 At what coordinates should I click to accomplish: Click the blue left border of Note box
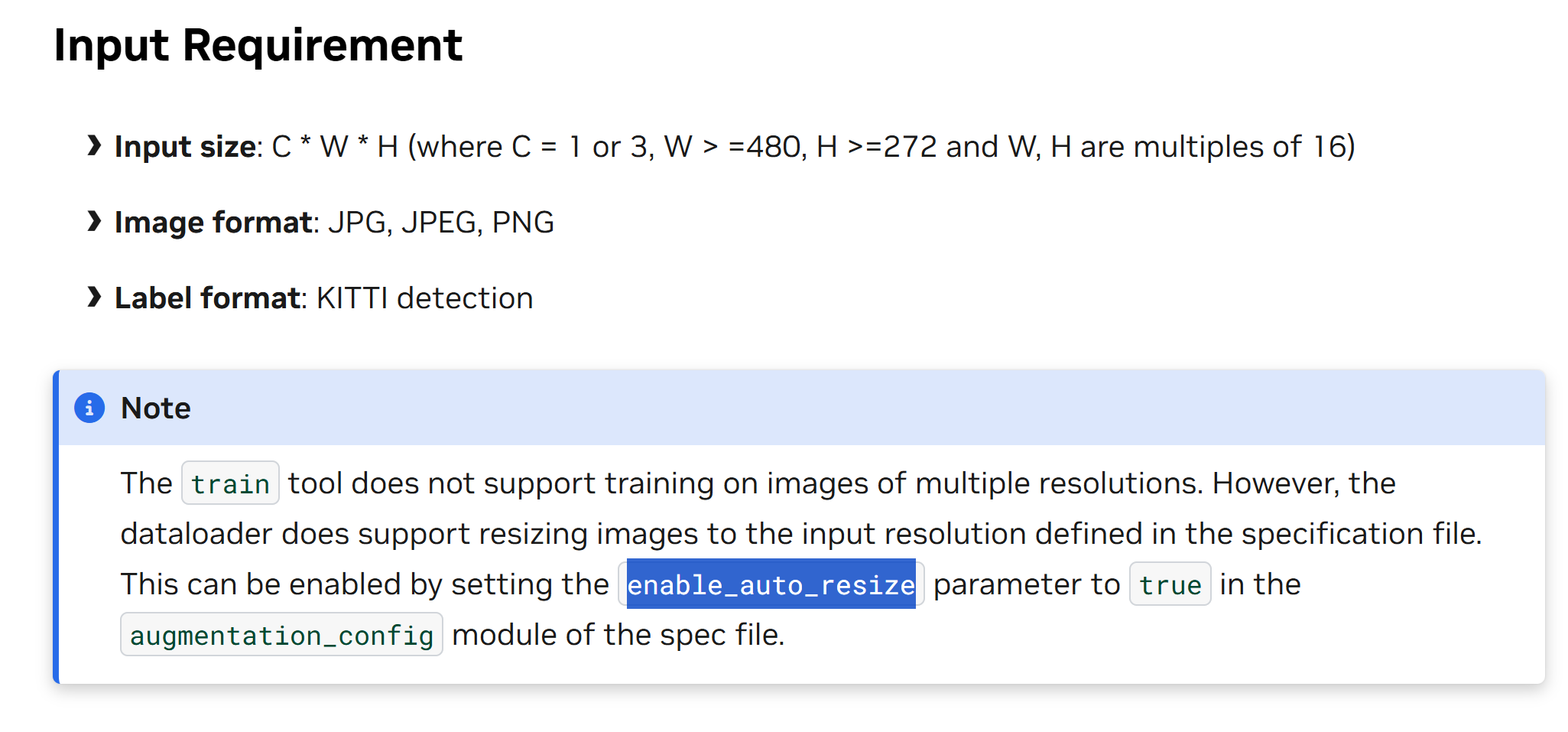(x=56, y=526)
